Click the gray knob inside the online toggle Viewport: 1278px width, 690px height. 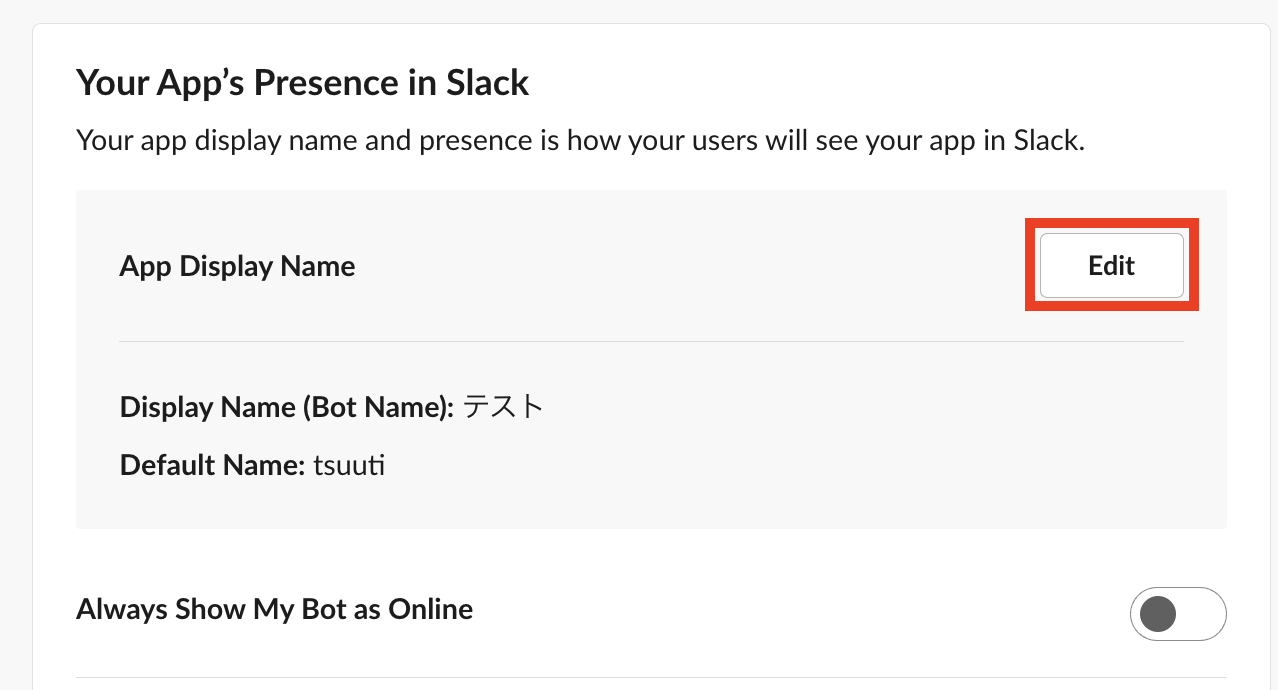click(1158, 613)
